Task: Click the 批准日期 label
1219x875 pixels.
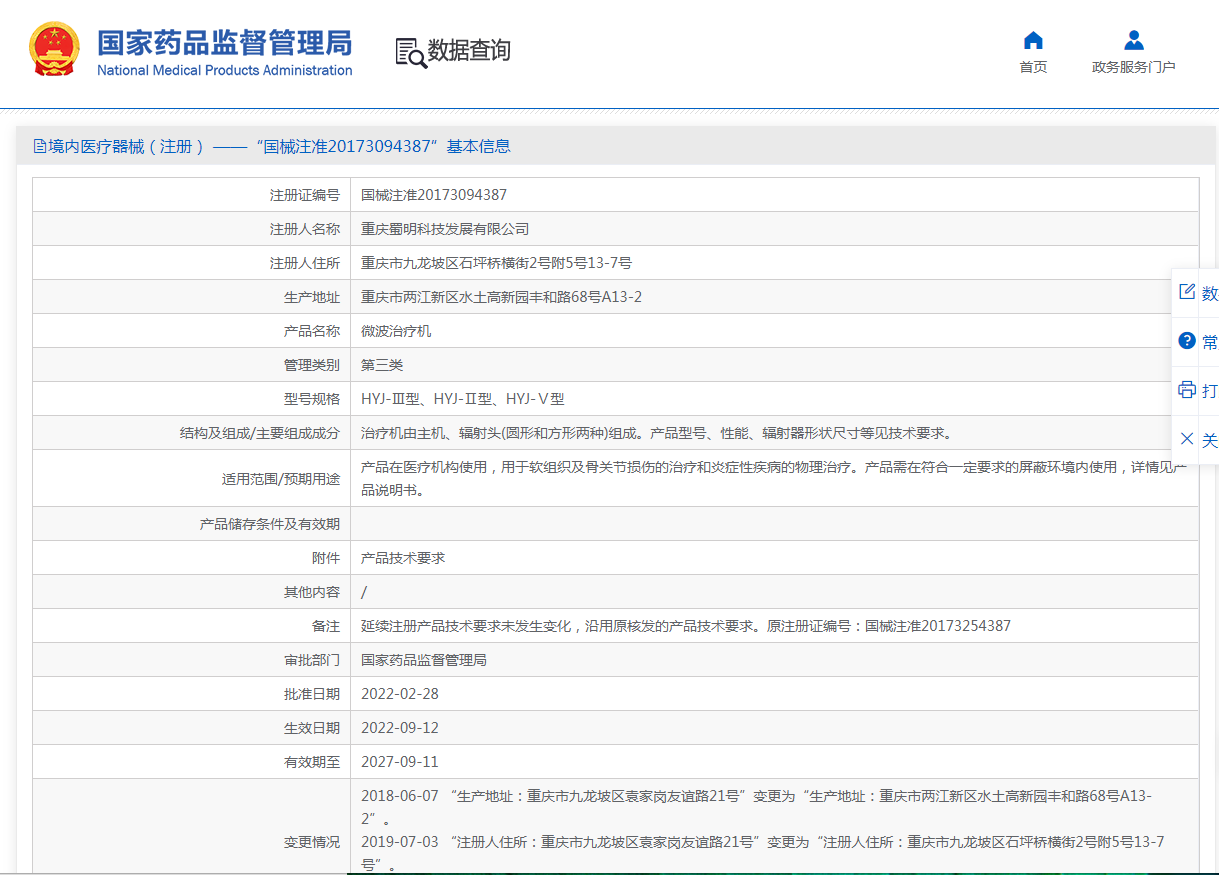Action: pyautogui.click(x=312, y=694)
